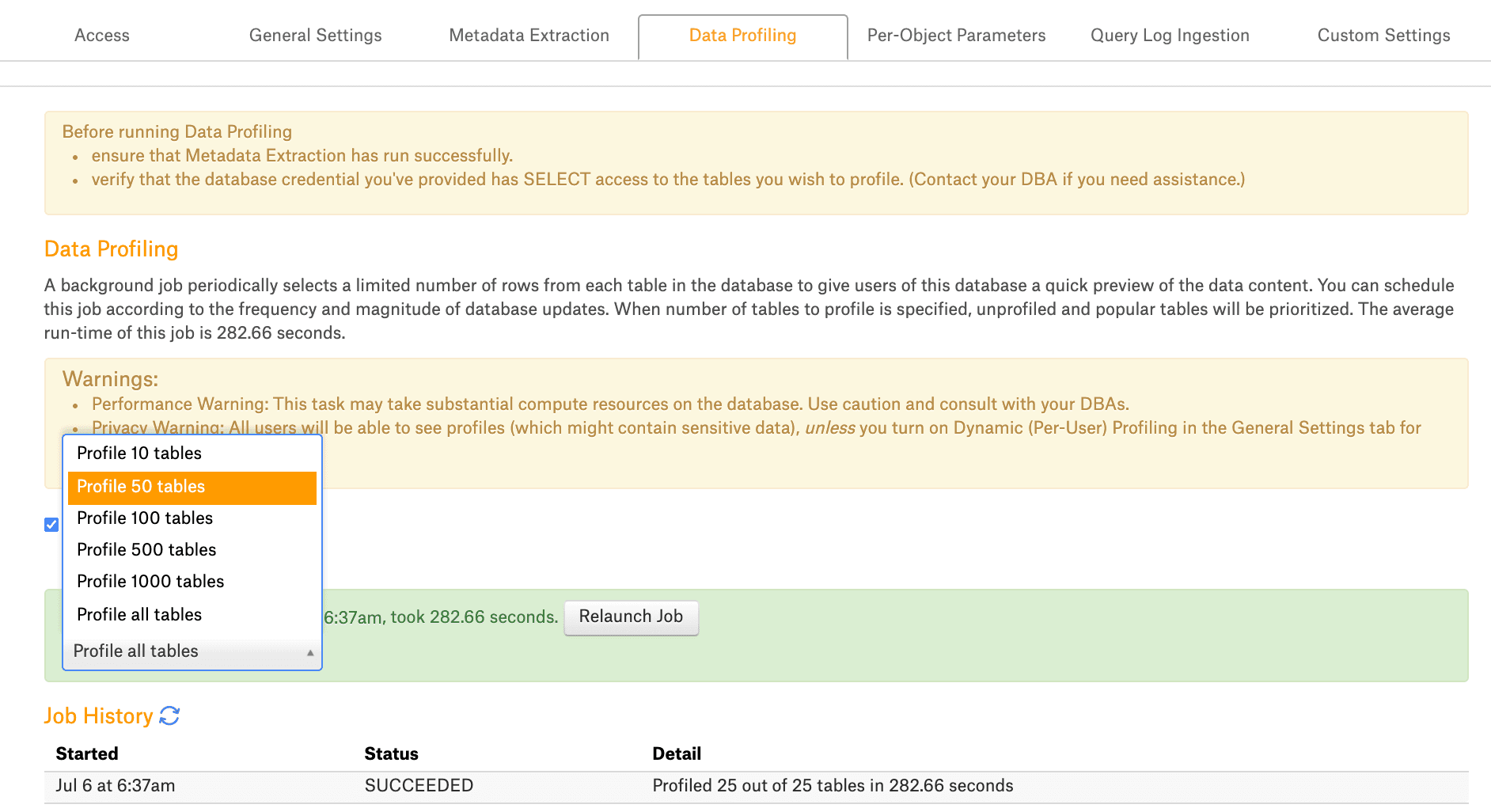Choose Profile 50 tables from the list
This screenshot has height=812, width=1491.
click(x=141, y=487)
